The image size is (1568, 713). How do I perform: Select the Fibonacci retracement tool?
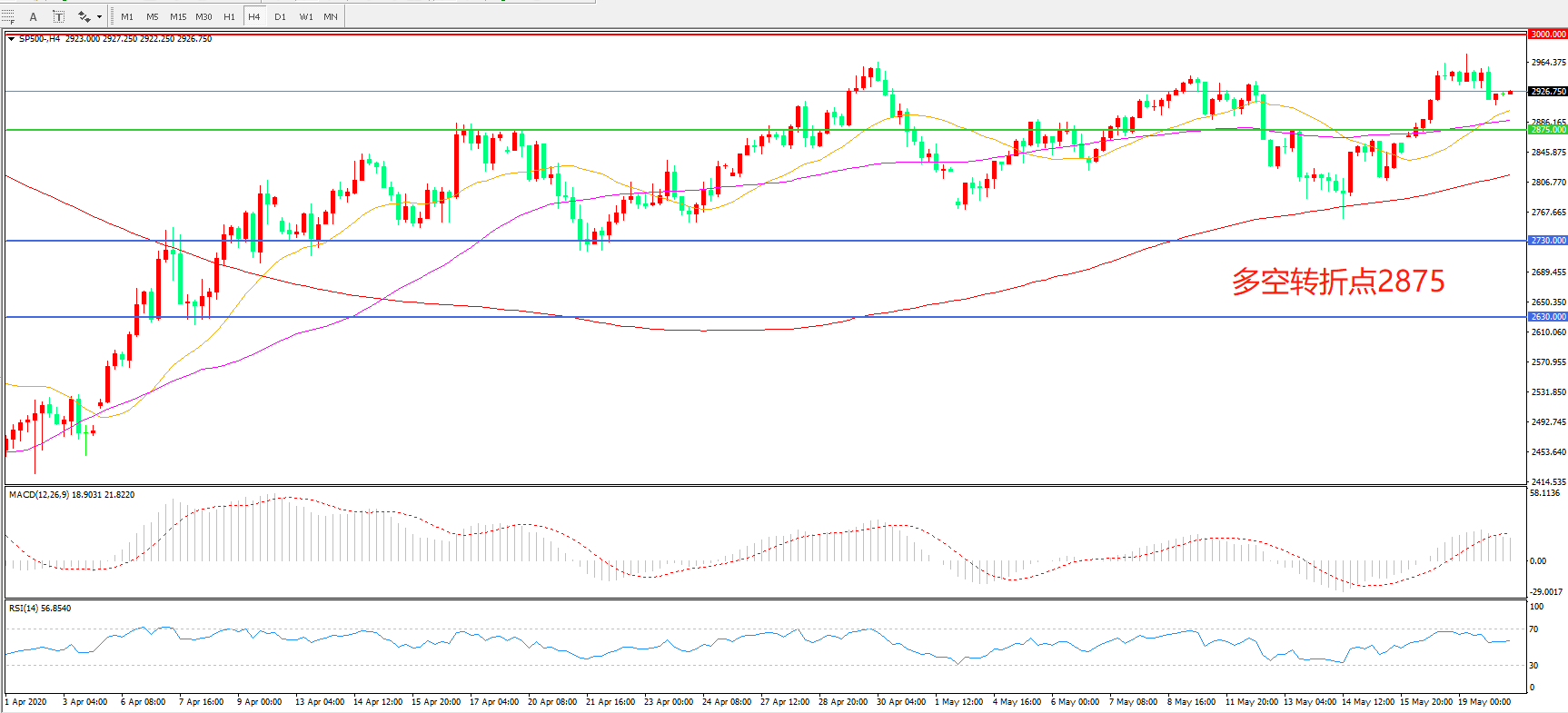(x=8, y=16)
